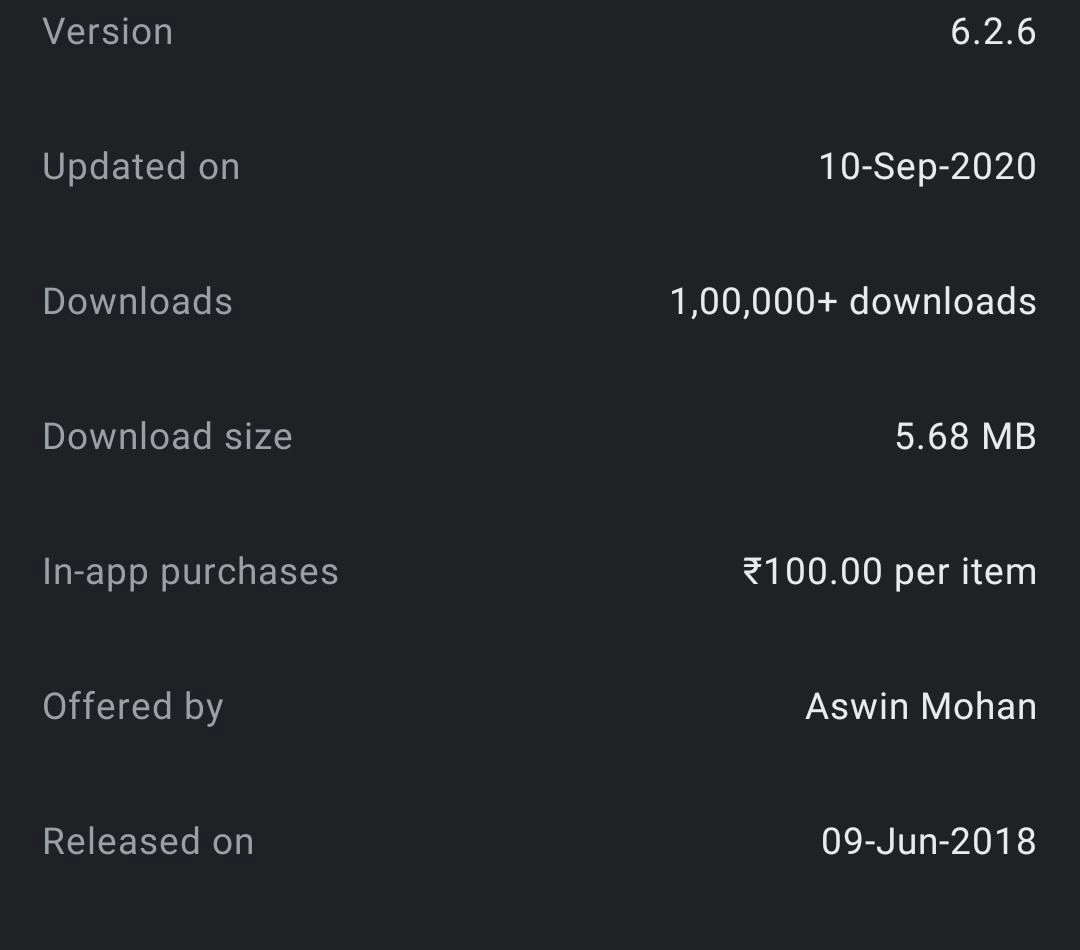This screenshot has height=950, width=1080.
Task: Click the Offered by label
Action: [x=133, y=707]
